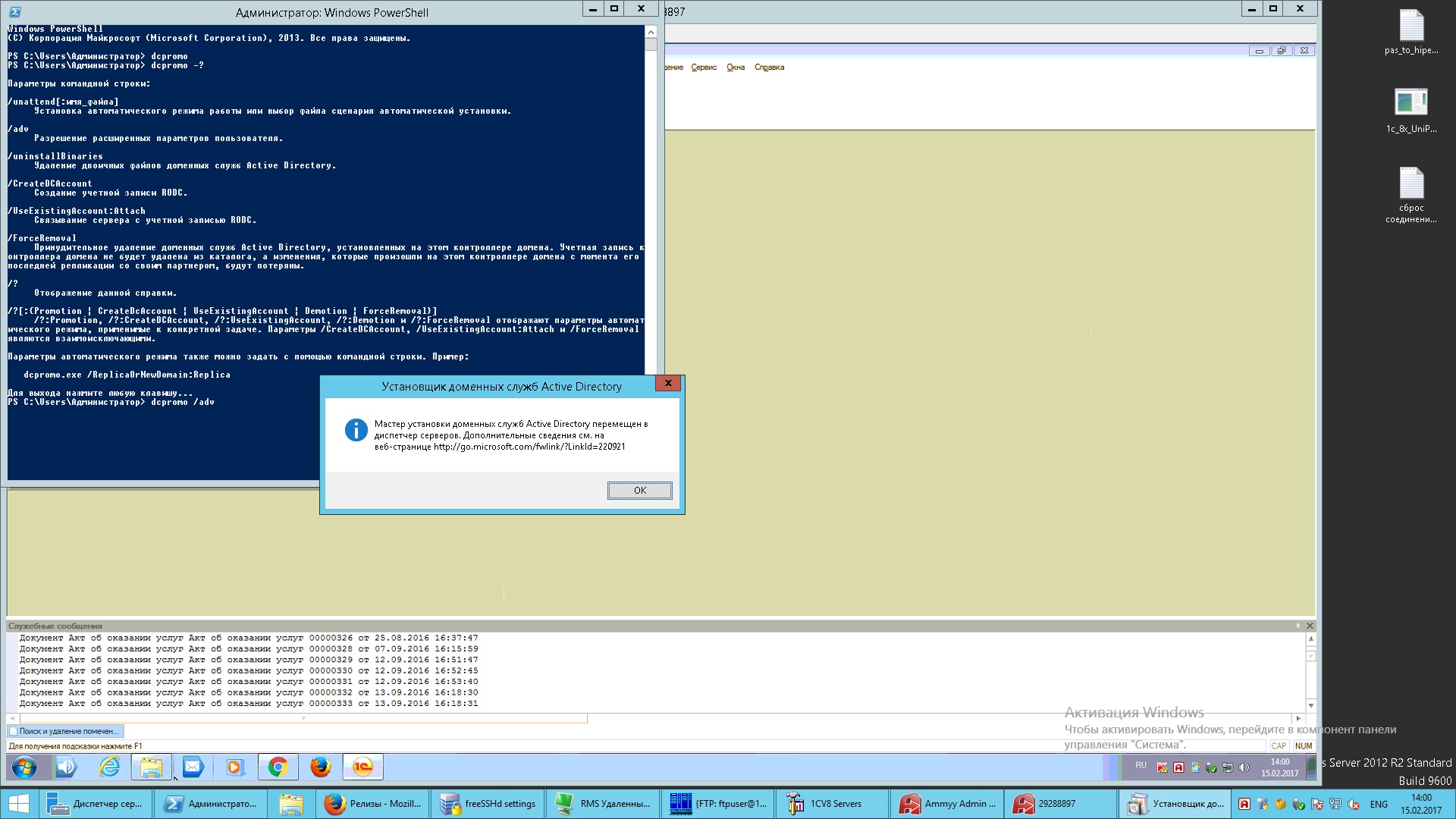This screenshot has width=1456, height=819.
Task: Click the muted volume tray icon on host
Action: tap(1354, 804)
